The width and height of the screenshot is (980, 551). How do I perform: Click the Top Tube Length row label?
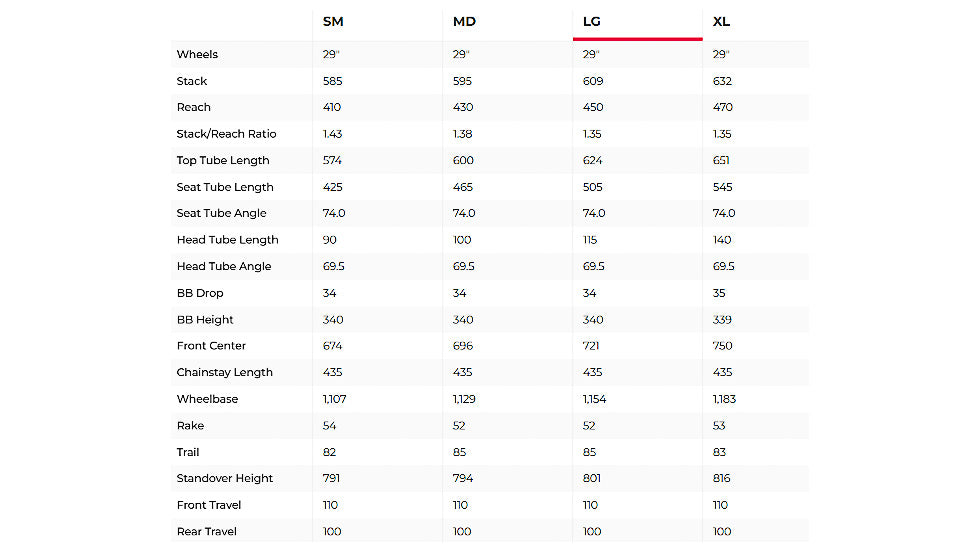[x=223, y=160]
